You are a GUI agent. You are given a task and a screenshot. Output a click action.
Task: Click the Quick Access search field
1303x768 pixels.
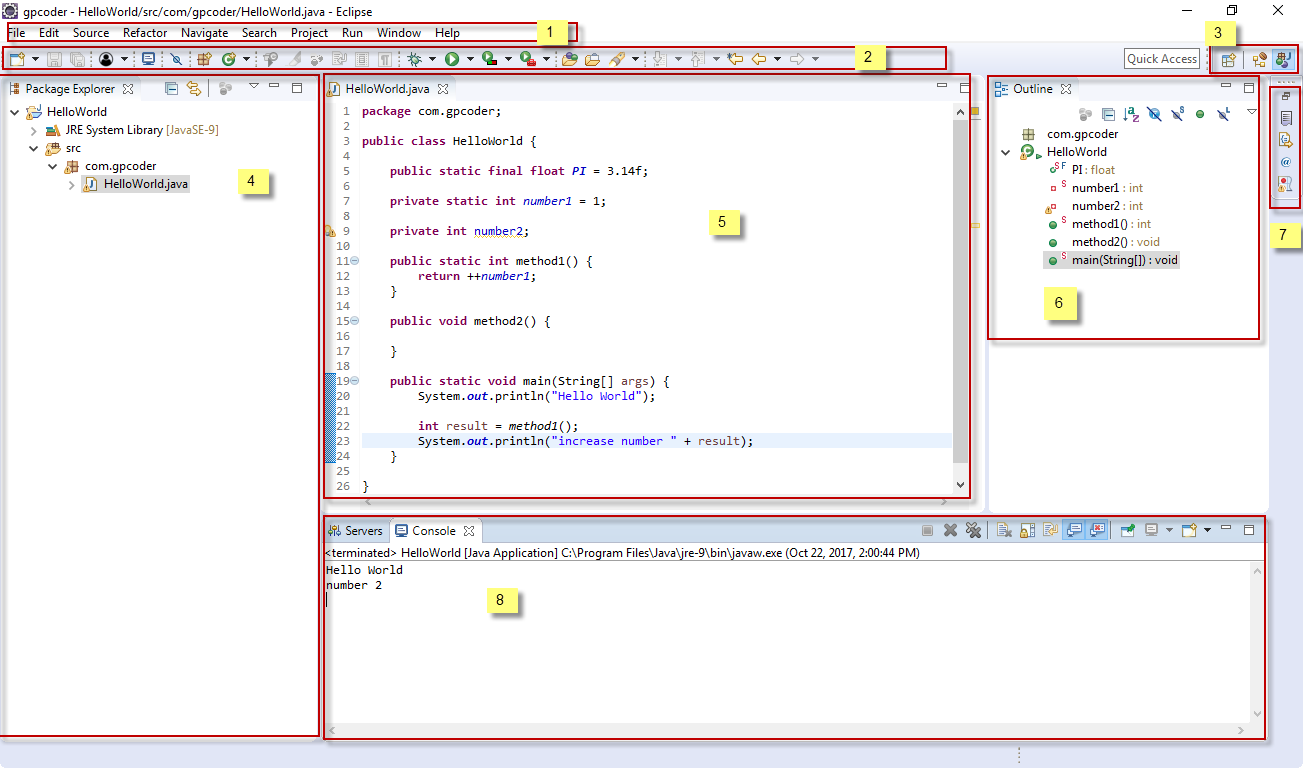[1162, 59]
